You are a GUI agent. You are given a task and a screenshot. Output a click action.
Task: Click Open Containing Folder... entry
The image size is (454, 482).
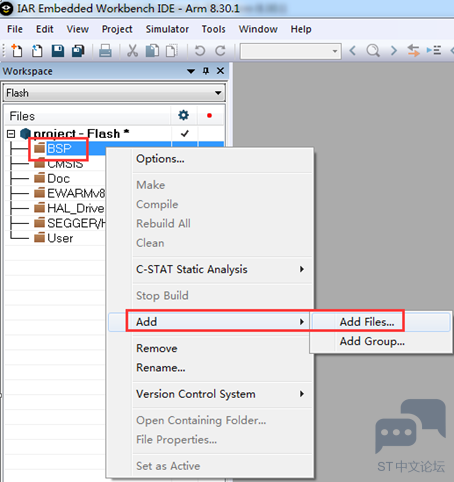(x=210, y=420)
